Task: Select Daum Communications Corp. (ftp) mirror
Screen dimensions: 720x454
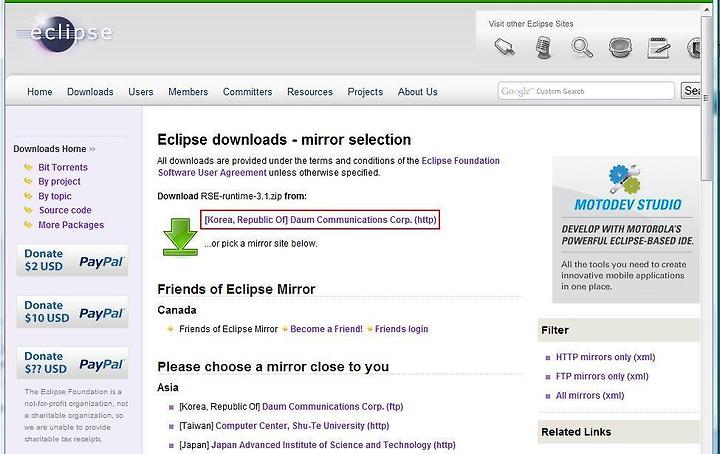Action: (x=332, y=407)
